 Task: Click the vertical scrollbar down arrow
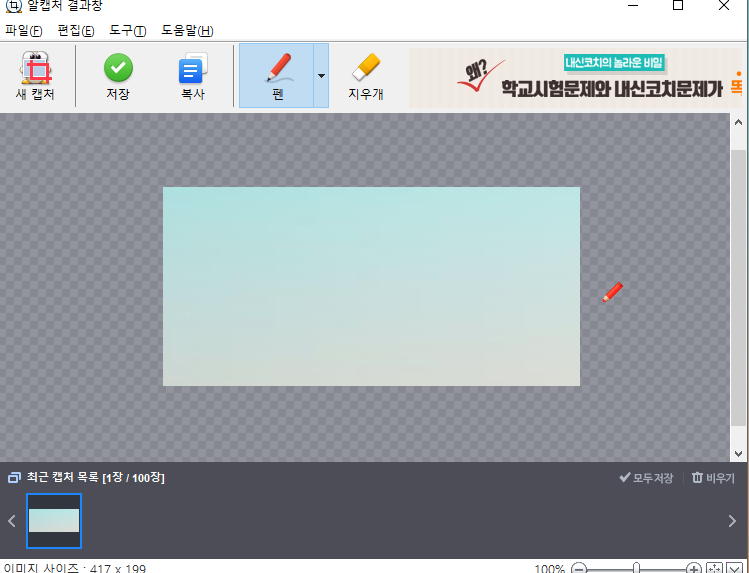(x=738, y=454)
